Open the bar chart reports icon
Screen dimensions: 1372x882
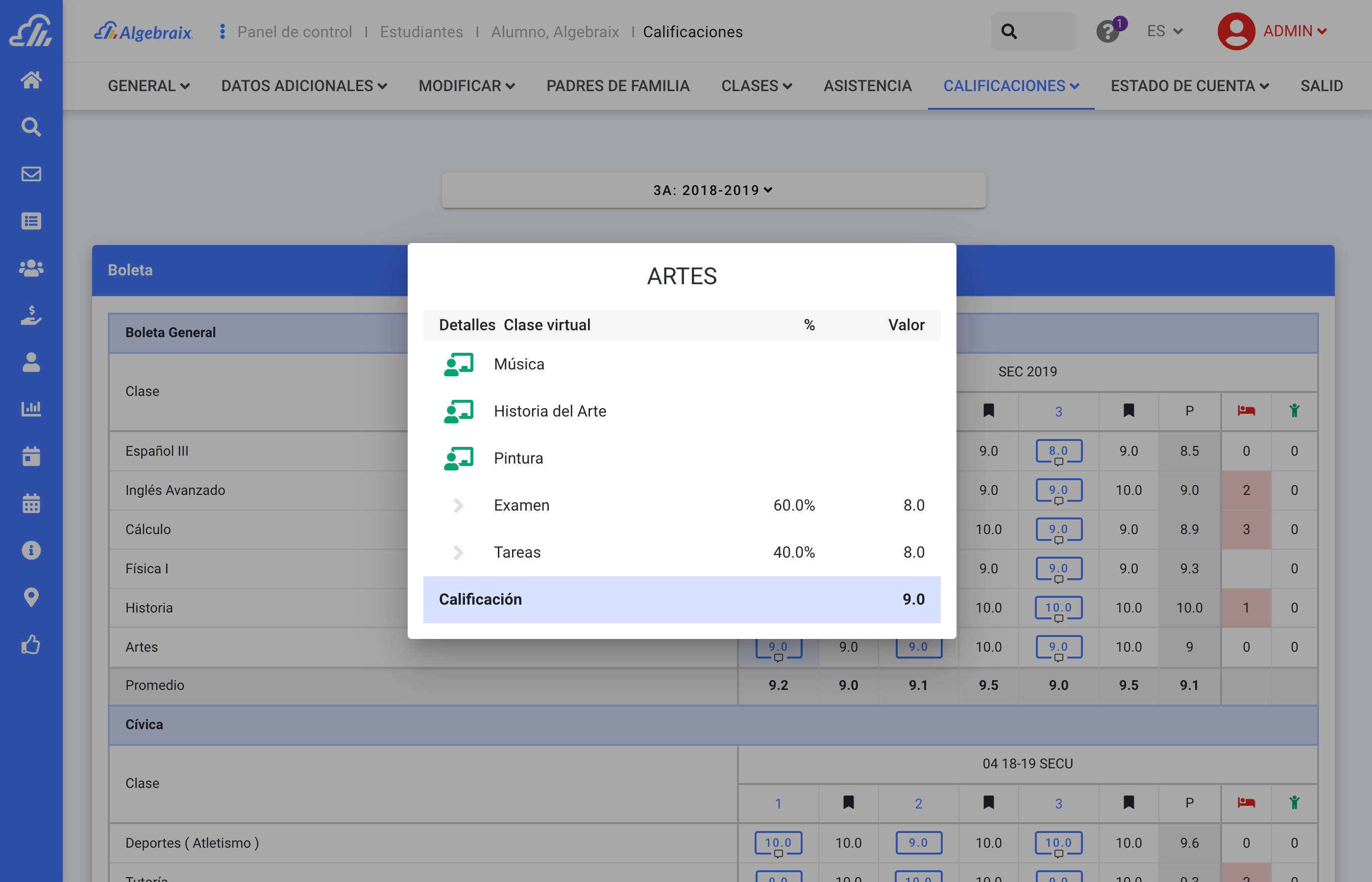tap(31, 409)
